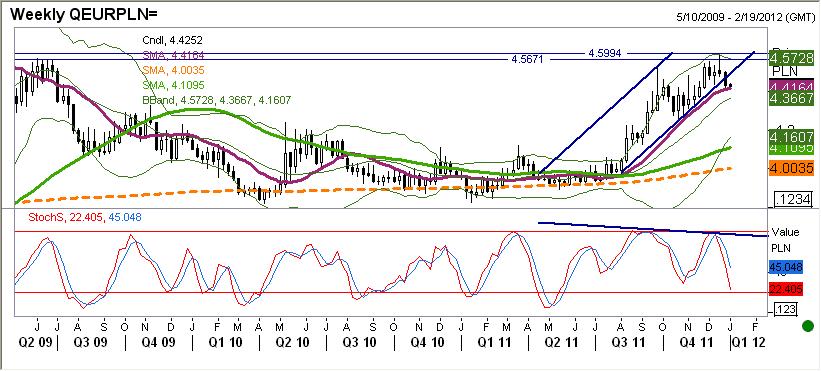This screenshot has height=371, width=821.
Task: Click the orange 4.0035 price axis tag
Action: tap(791, 168)
